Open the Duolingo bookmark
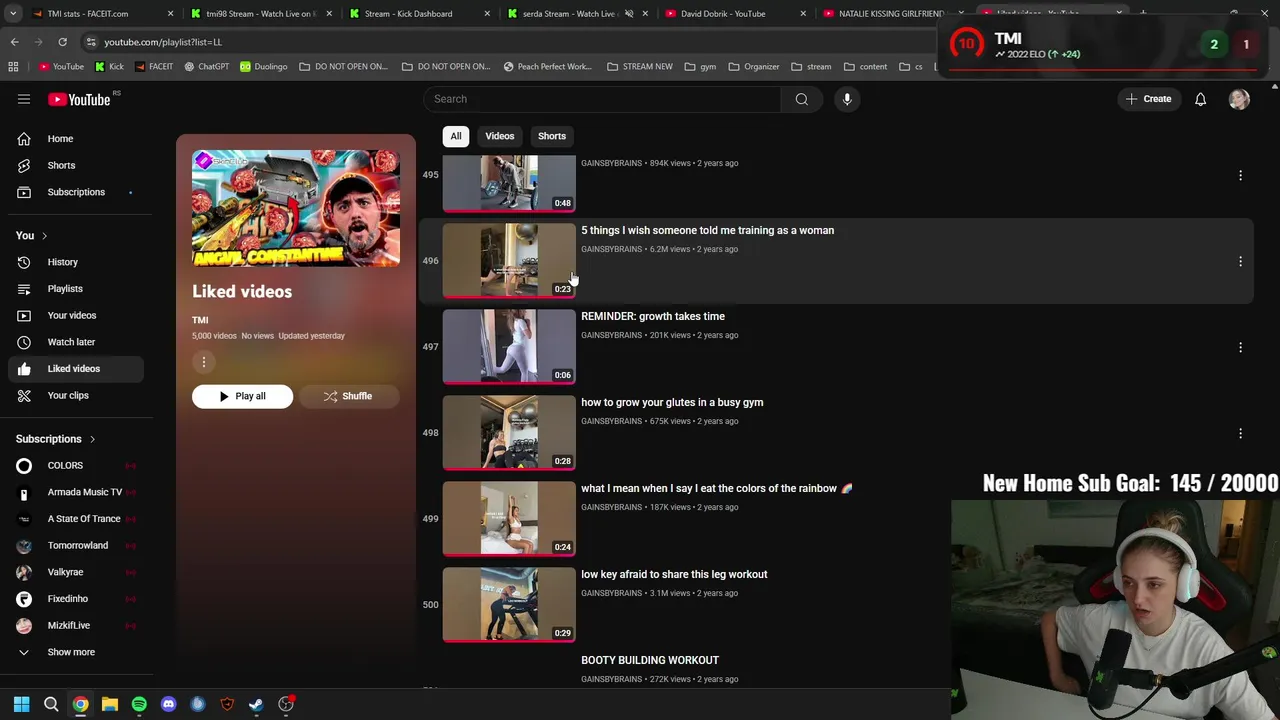 [263, 67]
